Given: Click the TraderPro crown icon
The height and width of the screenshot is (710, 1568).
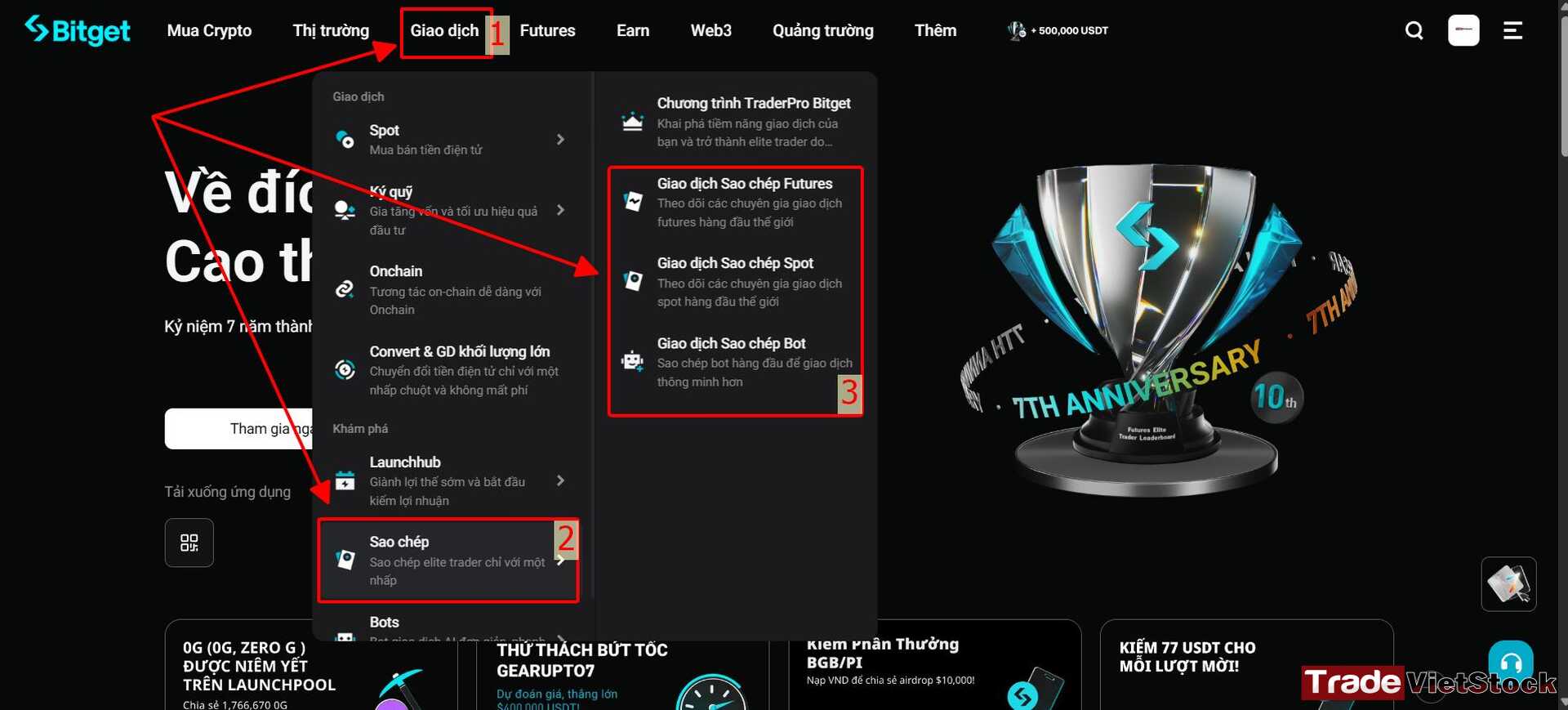Looking at the screenshot, I should (632, 122).
